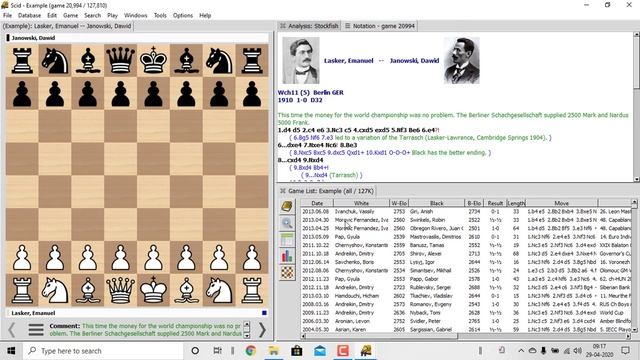Open the File menu
This screenshot has width=640, height=360.
[x=7, y=16]
